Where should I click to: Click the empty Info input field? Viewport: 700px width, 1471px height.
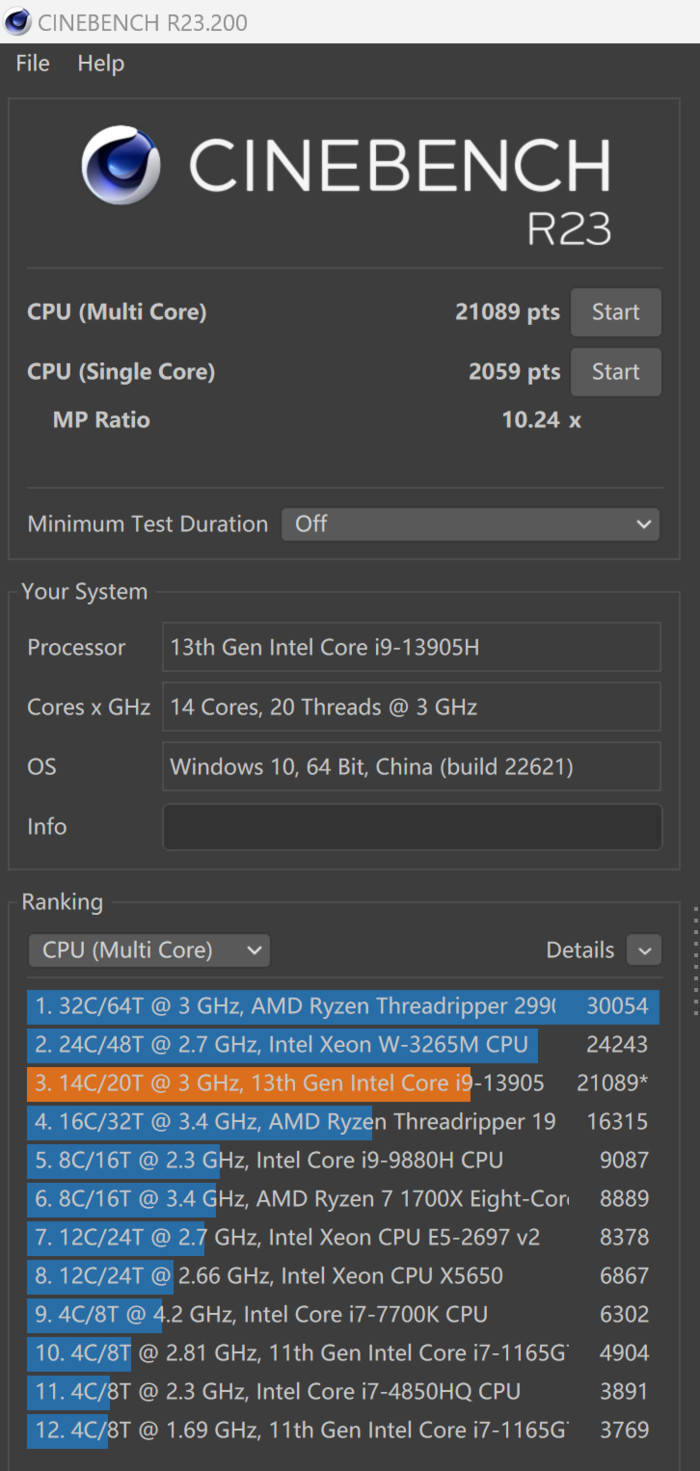click(x=411, y=827)
